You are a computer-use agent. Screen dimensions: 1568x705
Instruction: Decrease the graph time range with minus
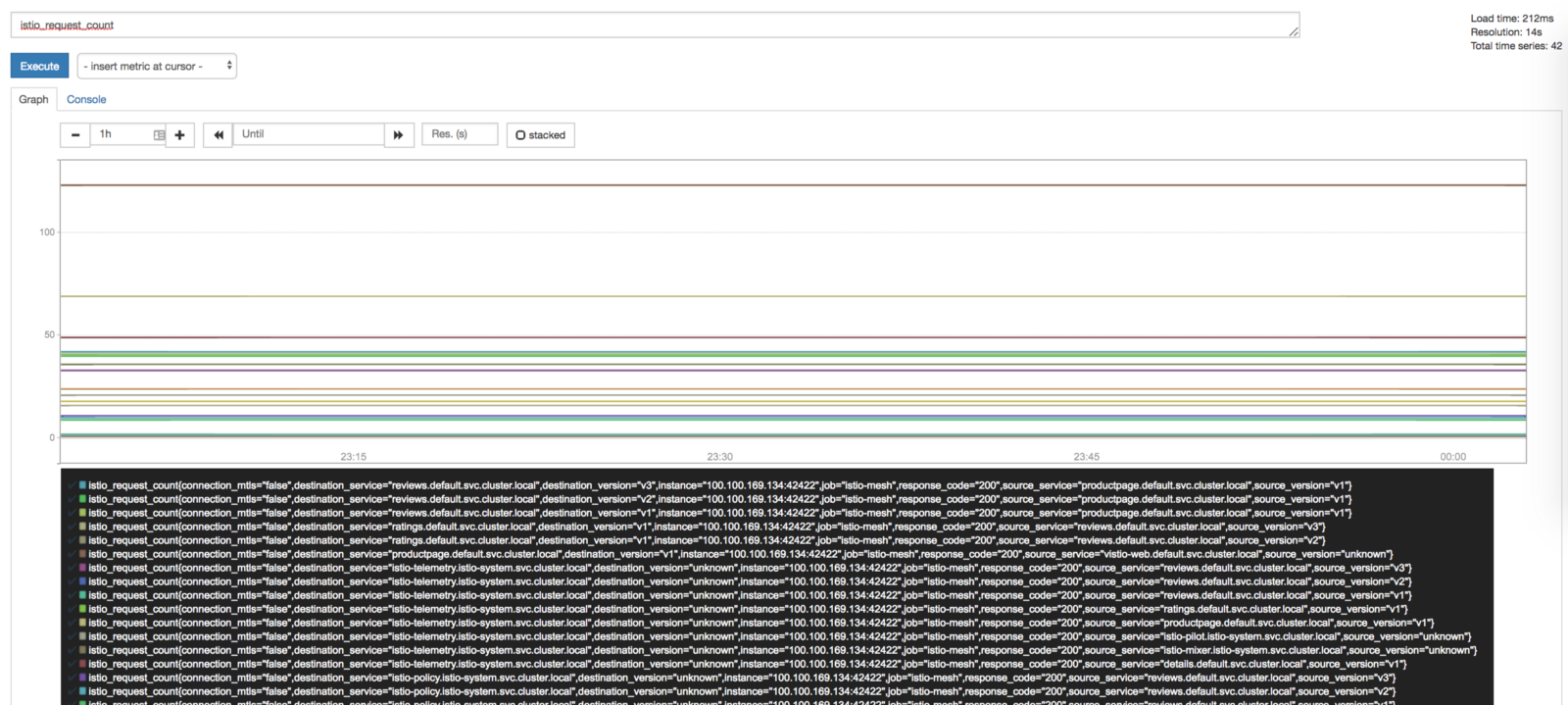pos(75,135)
